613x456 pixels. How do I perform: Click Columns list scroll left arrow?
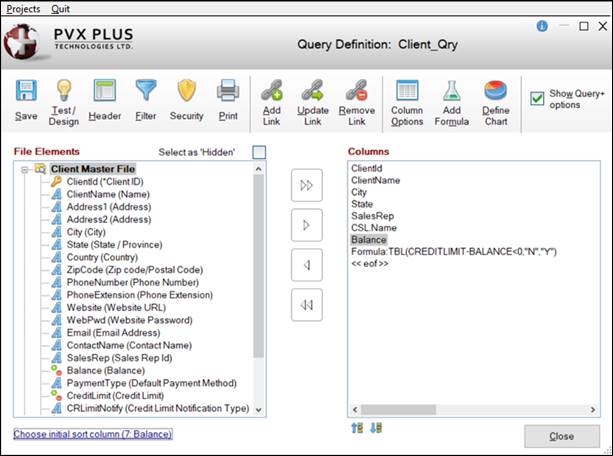point(355,409)
